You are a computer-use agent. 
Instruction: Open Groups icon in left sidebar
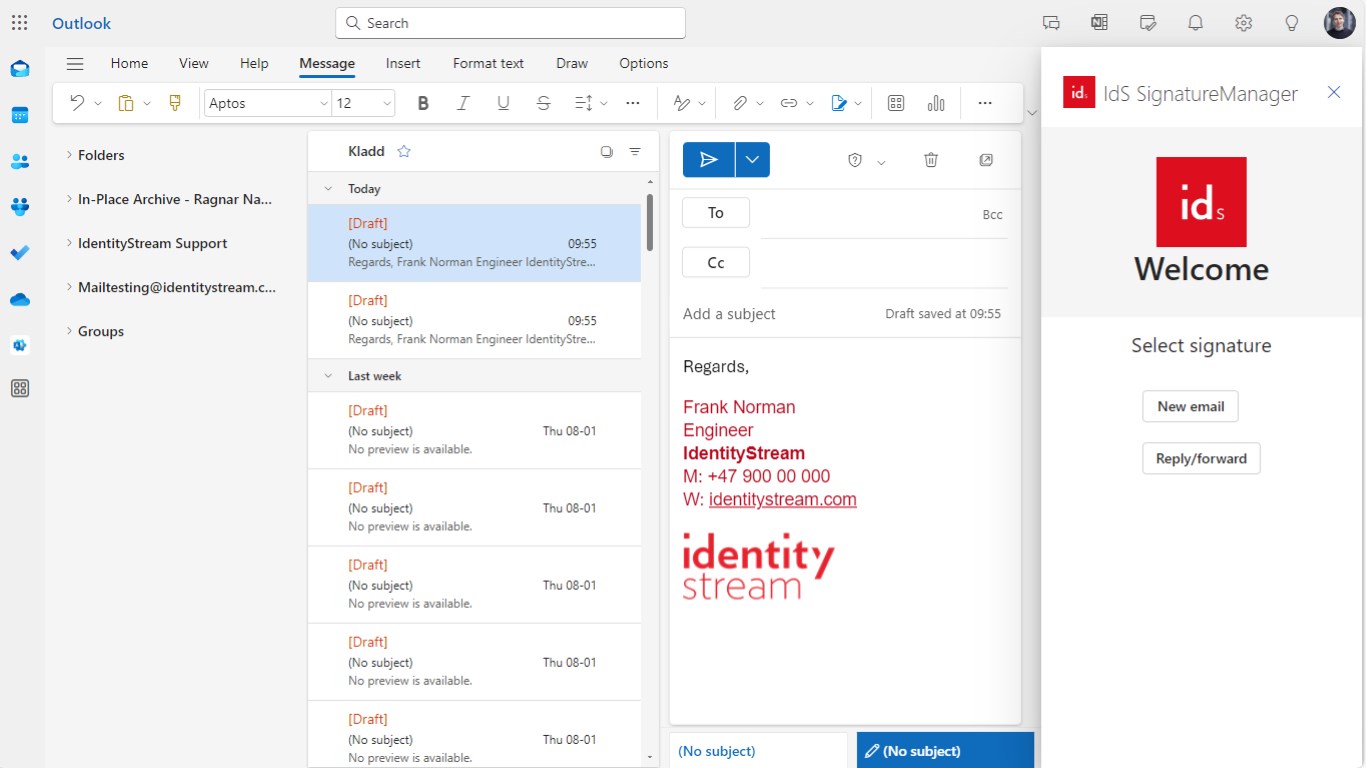point(20,207)
